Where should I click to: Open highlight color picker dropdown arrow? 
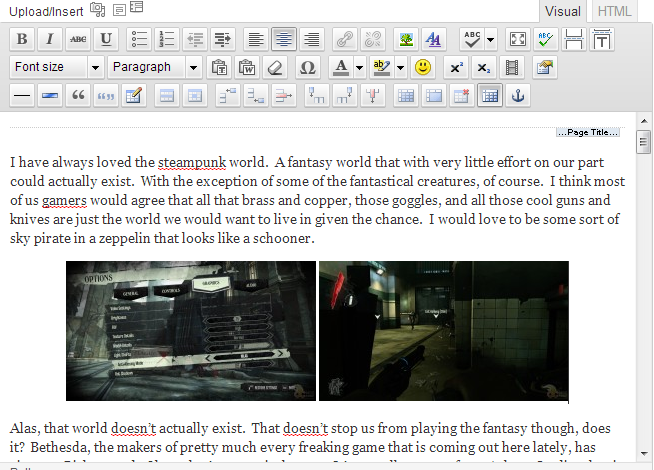(400, 67)
